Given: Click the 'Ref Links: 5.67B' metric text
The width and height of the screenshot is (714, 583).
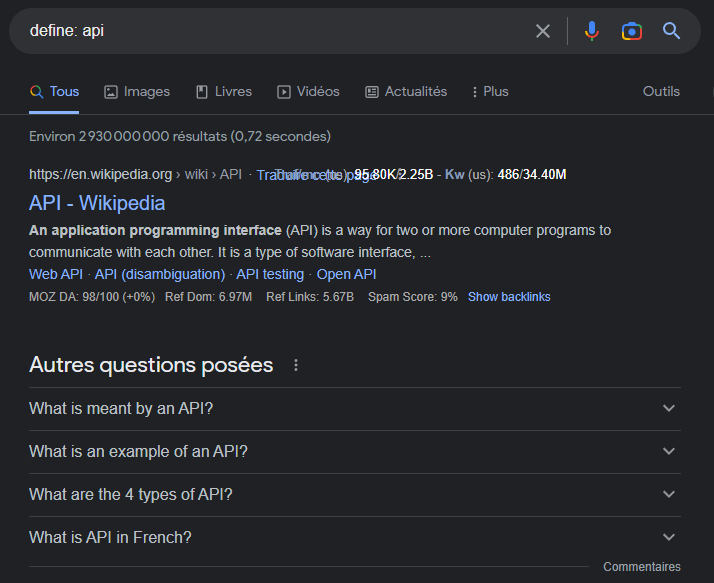Looking at the screenshot, I should click(x=310, y=297).
